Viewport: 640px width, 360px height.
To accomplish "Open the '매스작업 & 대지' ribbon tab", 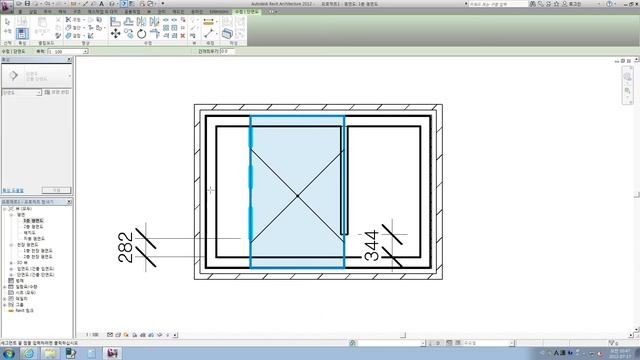I will pyautogui.click(x=102, y=12).
